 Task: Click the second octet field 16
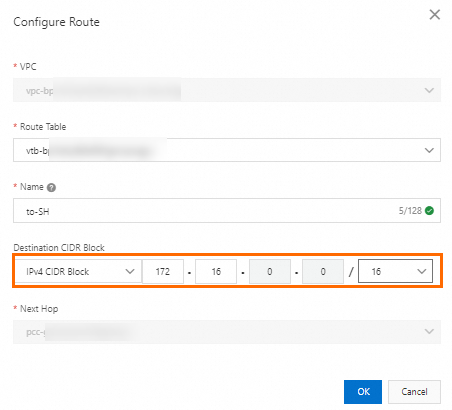216,271
